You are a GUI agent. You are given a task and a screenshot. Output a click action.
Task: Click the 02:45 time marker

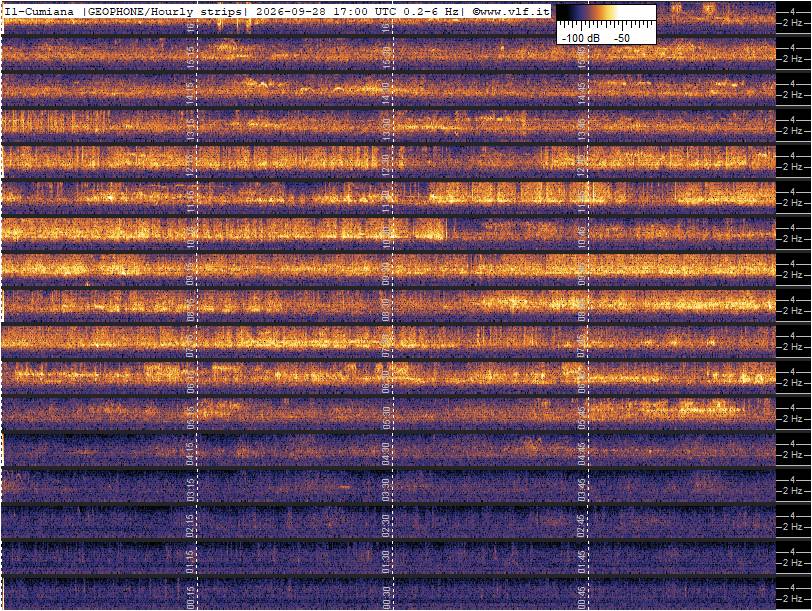[x=582, y=526]
